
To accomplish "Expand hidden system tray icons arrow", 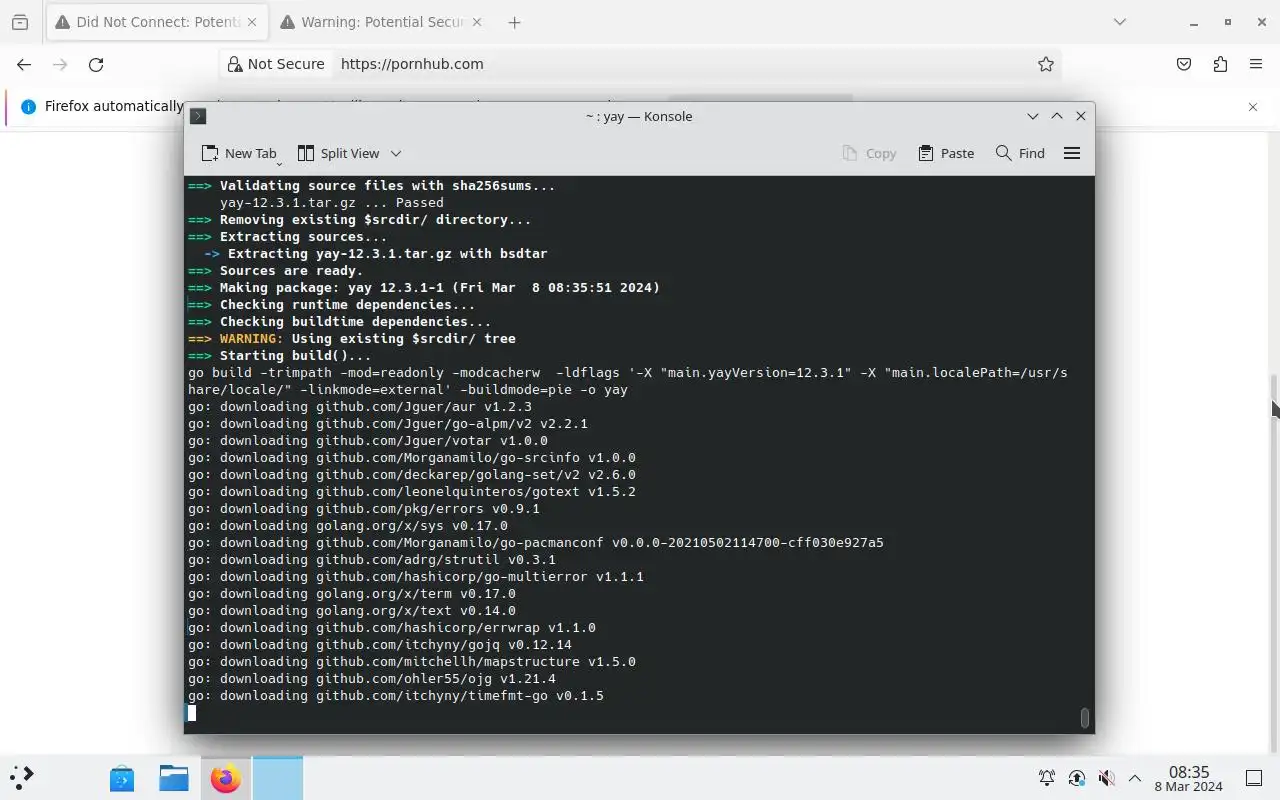I will click(x=1135, y=778).
